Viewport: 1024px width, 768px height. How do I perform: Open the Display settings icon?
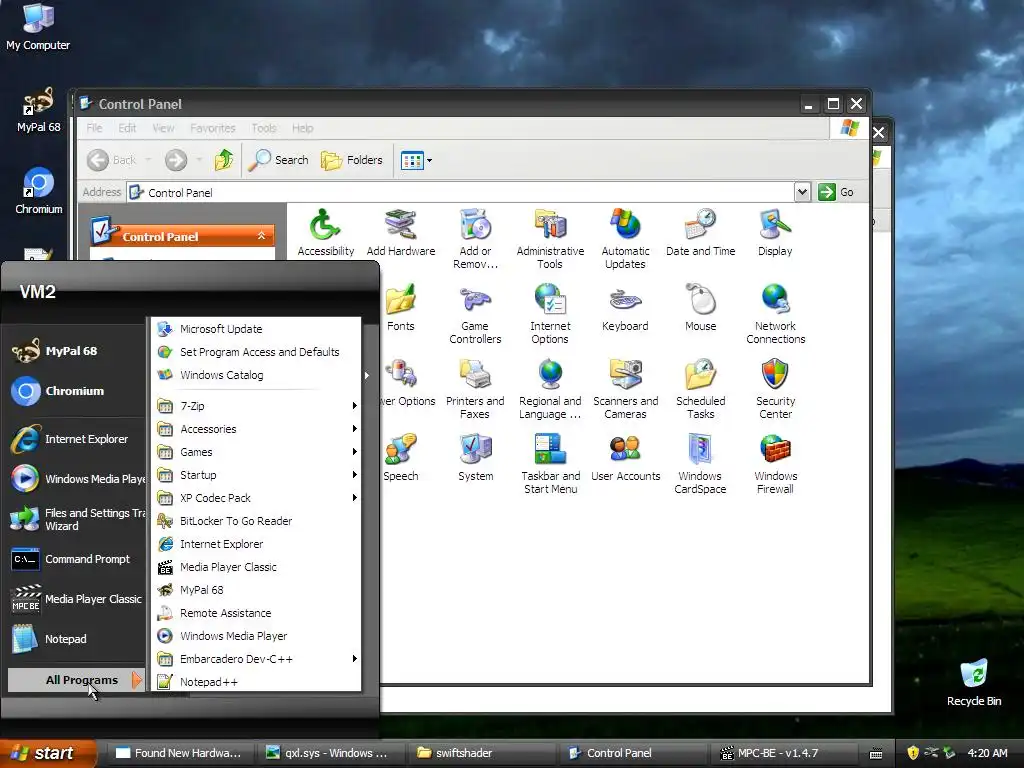(x=775, y=232)
